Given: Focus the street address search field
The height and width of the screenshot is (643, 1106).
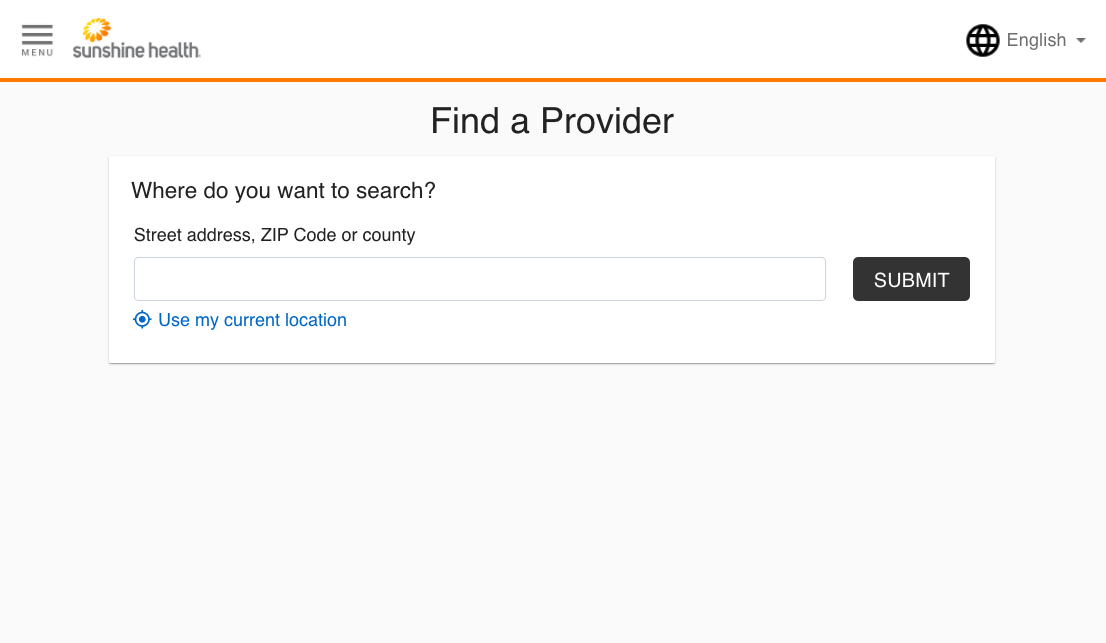Looking at the screenshot, I should point(480,279).
